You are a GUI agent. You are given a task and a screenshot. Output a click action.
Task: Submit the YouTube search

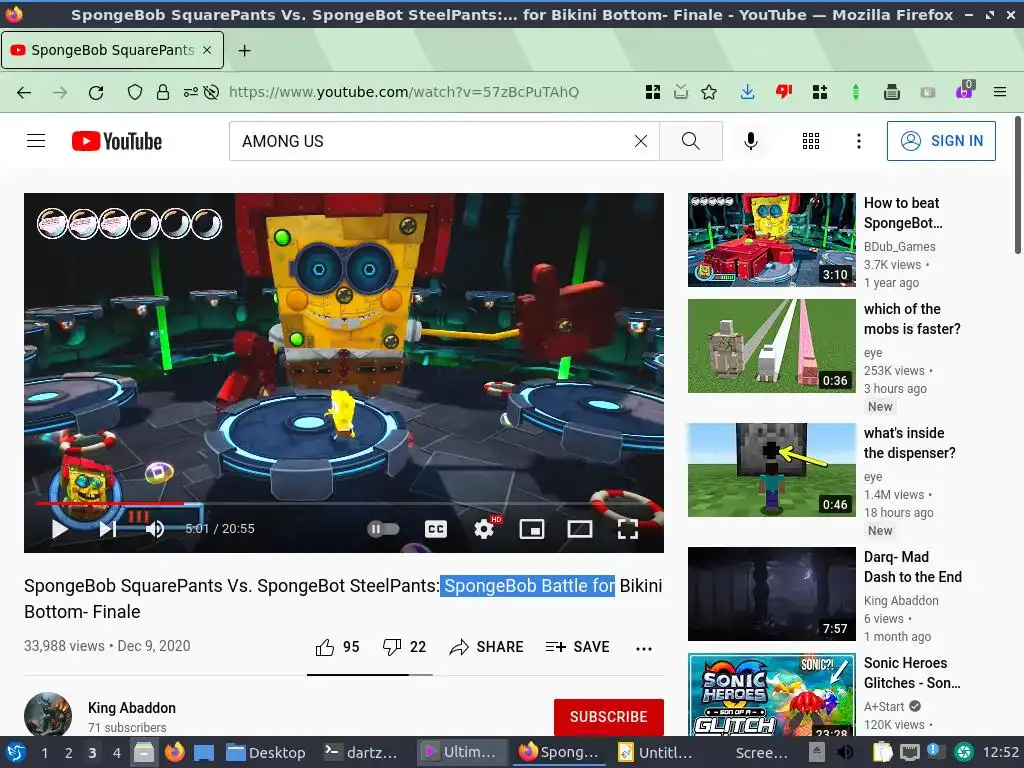click(x=690, y=141)
